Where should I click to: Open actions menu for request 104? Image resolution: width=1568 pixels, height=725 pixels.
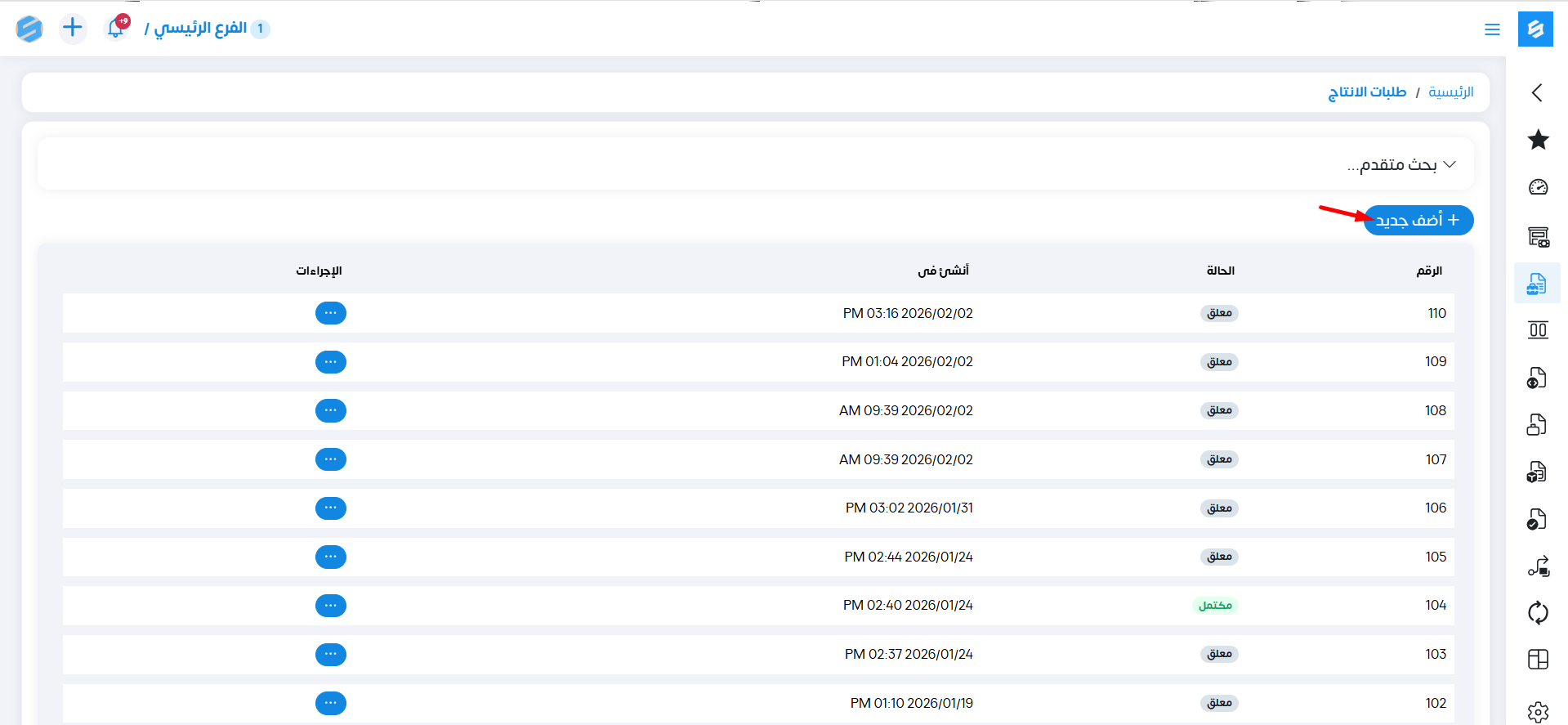coord(331,606)
